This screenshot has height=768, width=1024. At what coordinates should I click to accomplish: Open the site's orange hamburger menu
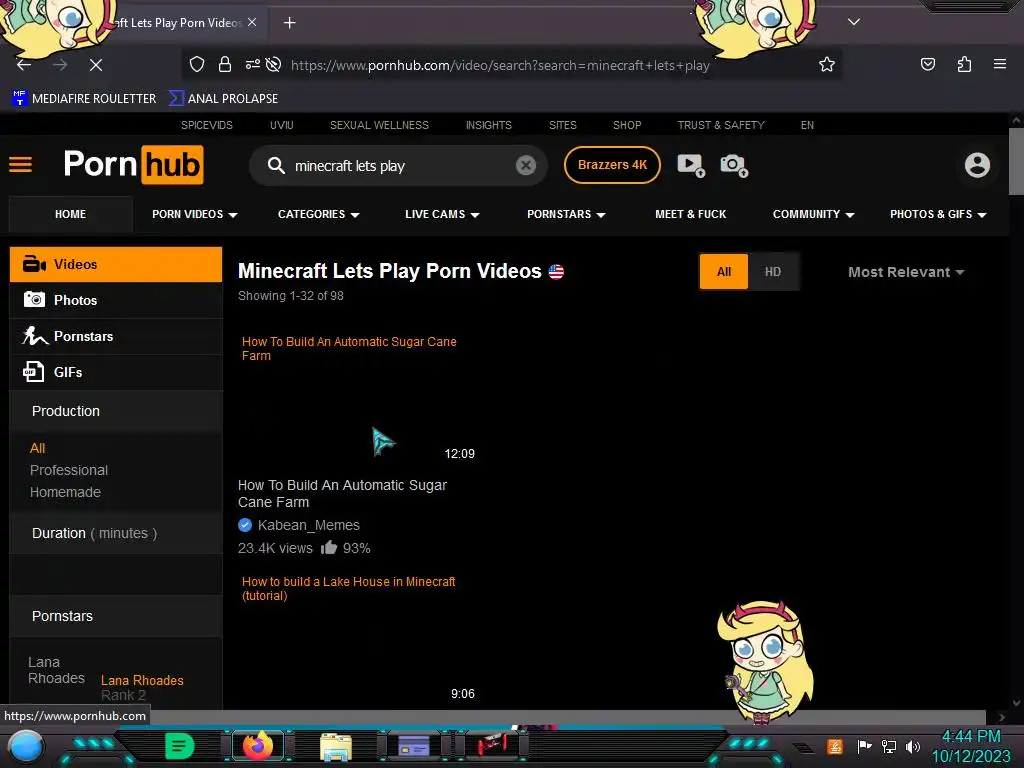(20, 165)
